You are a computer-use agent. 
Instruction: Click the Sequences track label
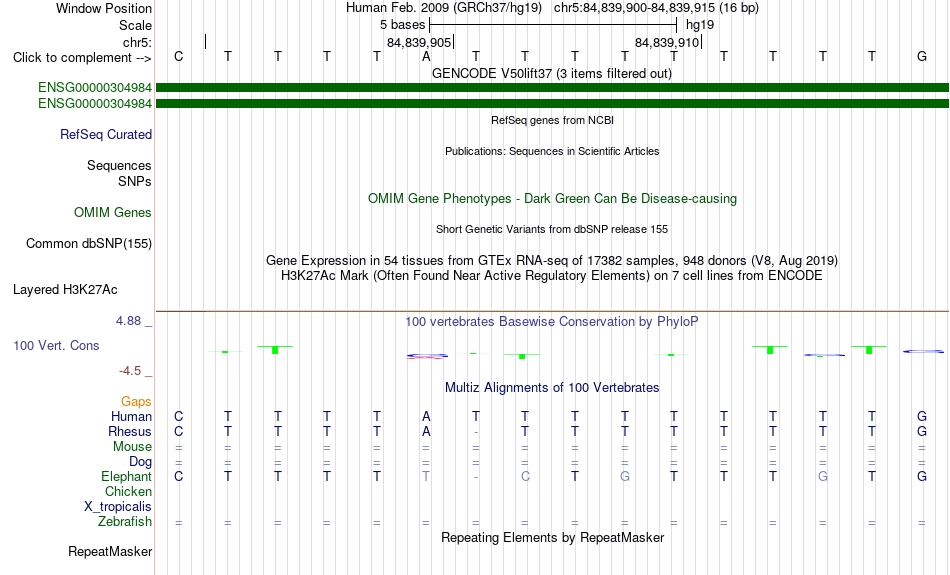[119, 165]
